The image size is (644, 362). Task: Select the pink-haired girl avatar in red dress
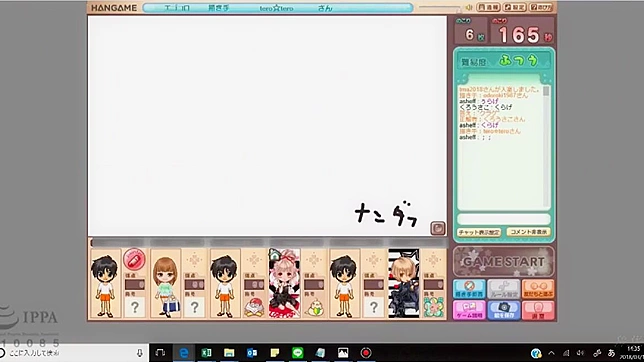284,284
